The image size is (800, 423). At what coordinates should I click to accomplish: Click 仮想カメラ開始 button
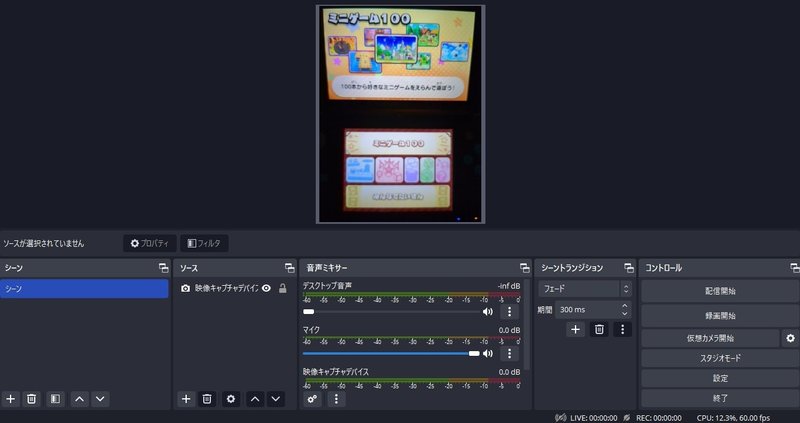pos(710,338)
